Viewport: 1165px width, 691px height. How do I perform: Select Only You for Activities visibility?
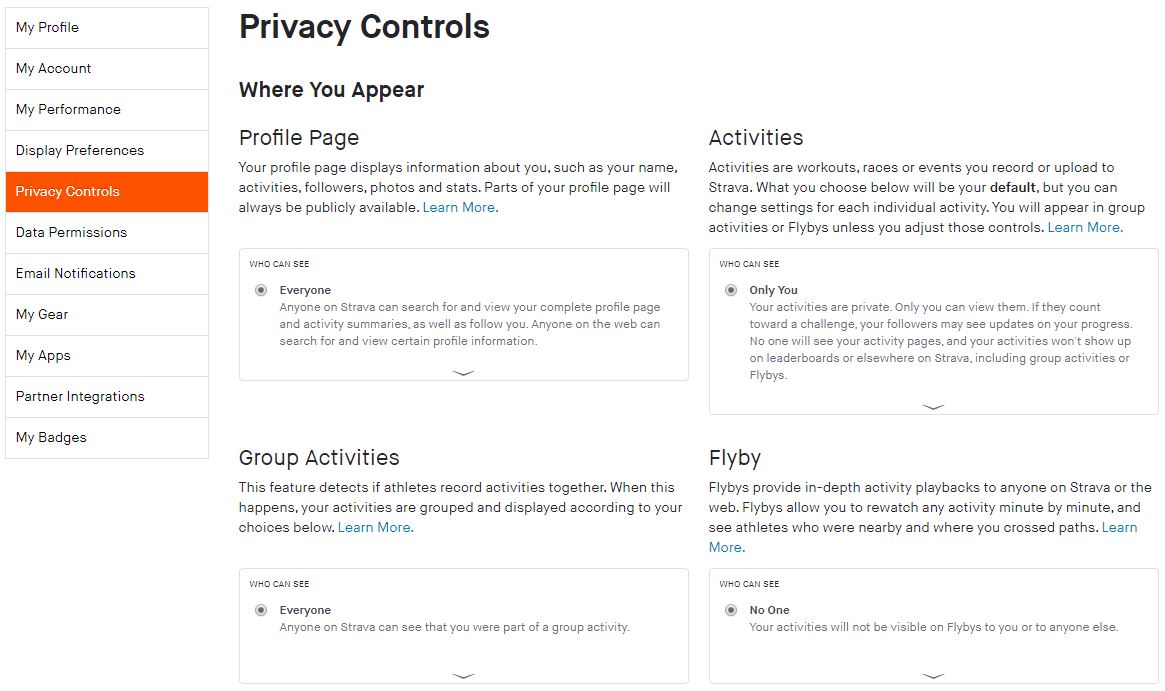[731, 290]
